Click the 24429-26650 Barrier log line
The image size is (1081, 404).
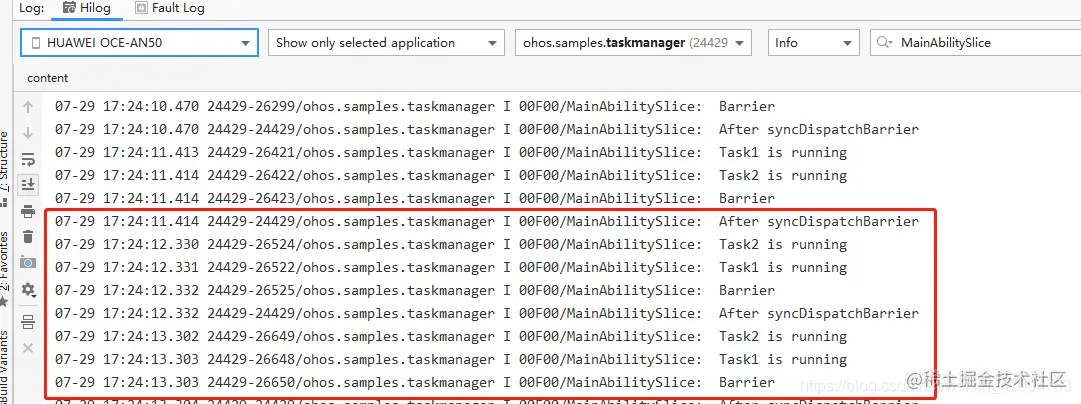(415, 383)
